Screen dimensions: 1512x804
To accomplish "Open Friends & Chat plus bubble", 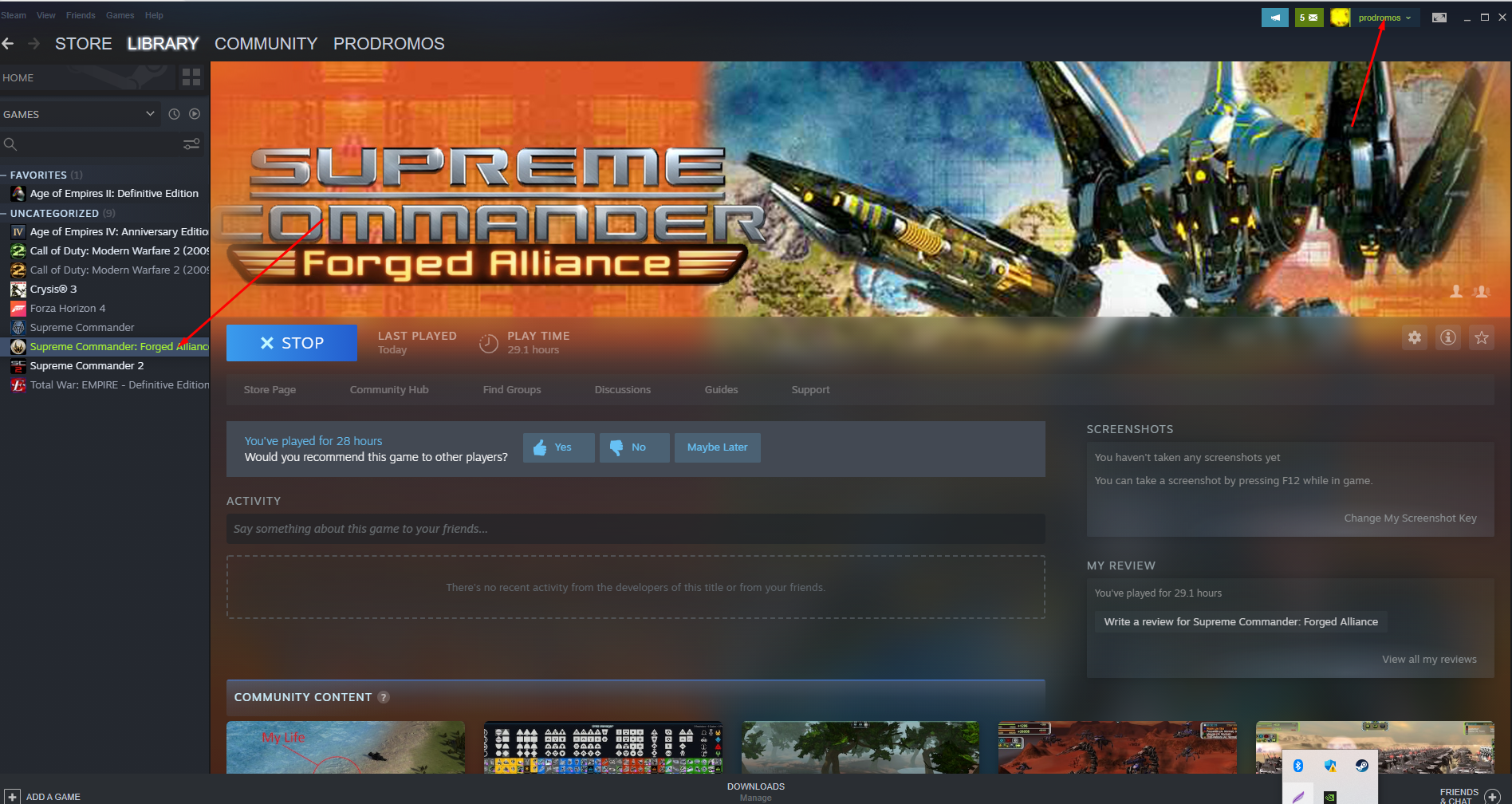I will pyautogui.click(x=1492, y=796).
